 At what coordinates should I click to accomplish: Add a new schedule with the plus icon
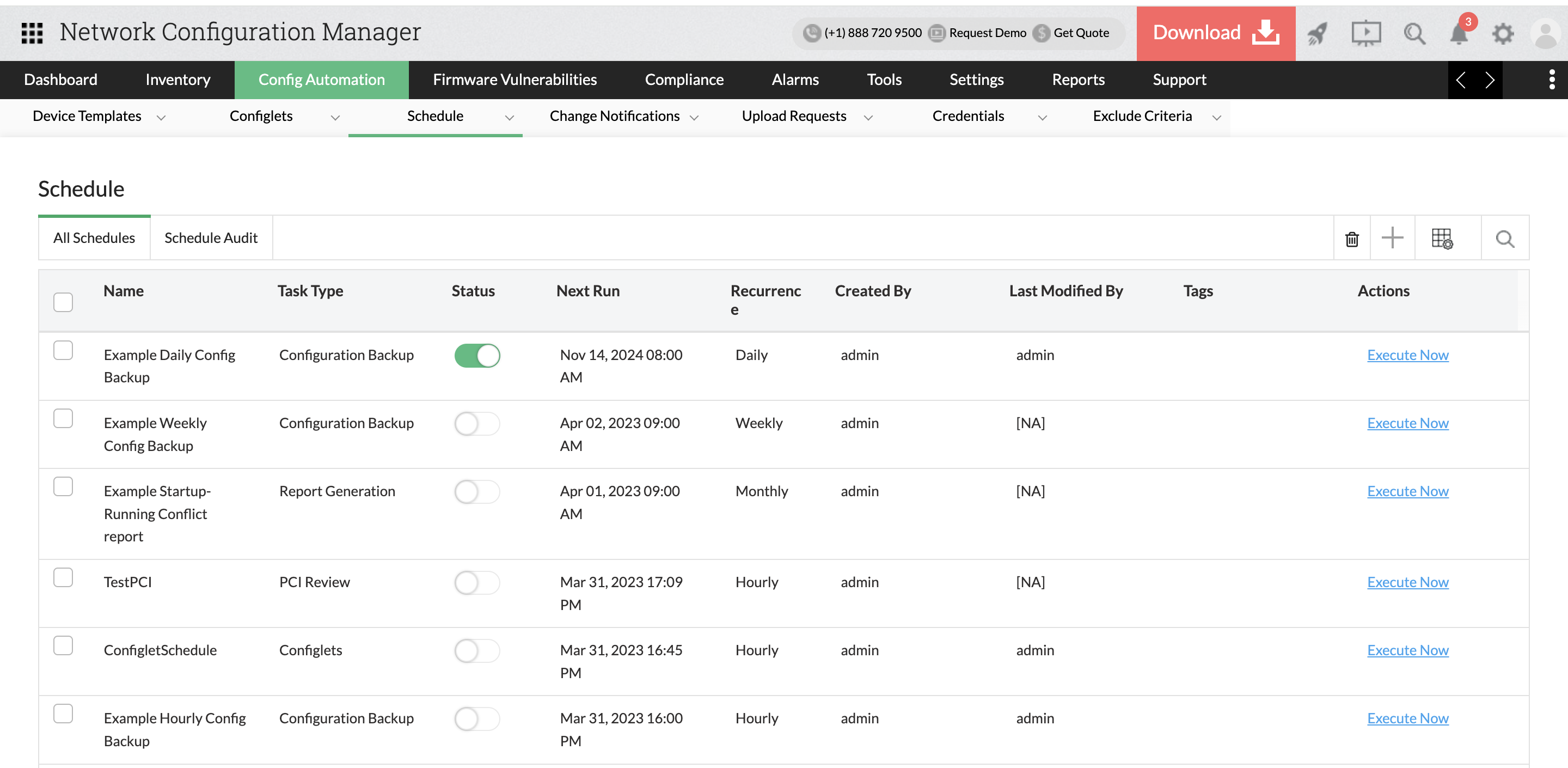click(1393, 238)
